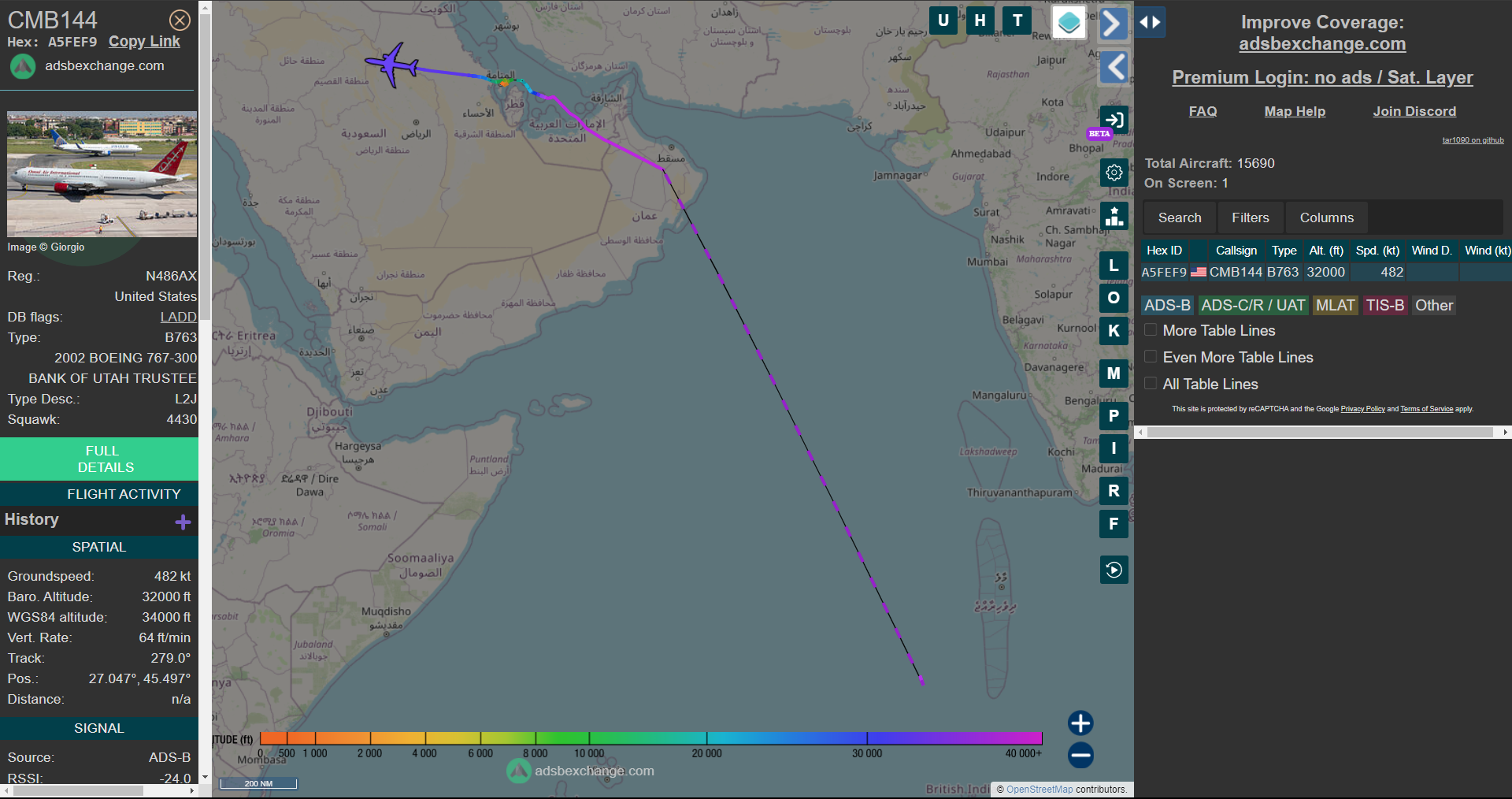Click the FULL DETAILS button
Image resolution: width=1512 pixels, height=799 pixels.
[x=99, y=459]
